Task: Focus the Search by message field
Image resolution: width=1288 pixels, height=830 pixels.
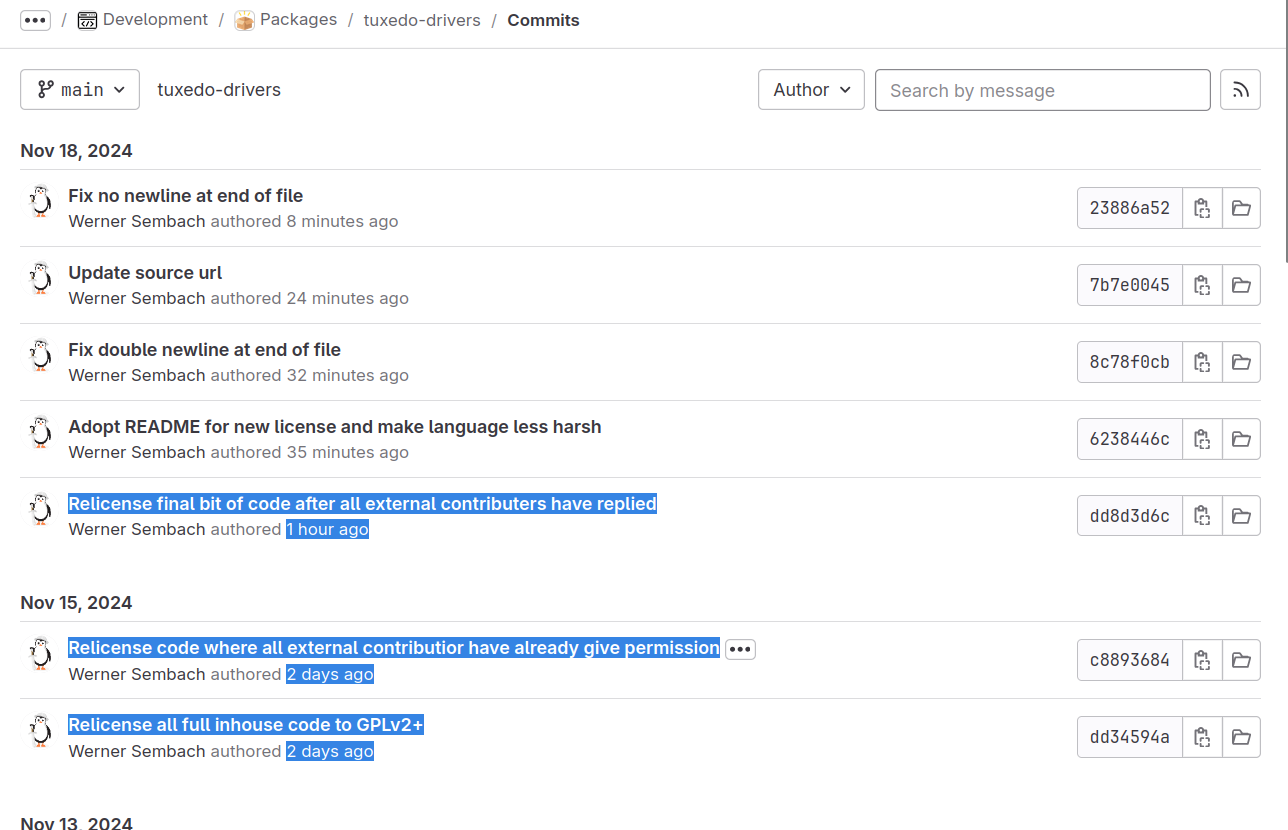Action: tap(1043, 90)
